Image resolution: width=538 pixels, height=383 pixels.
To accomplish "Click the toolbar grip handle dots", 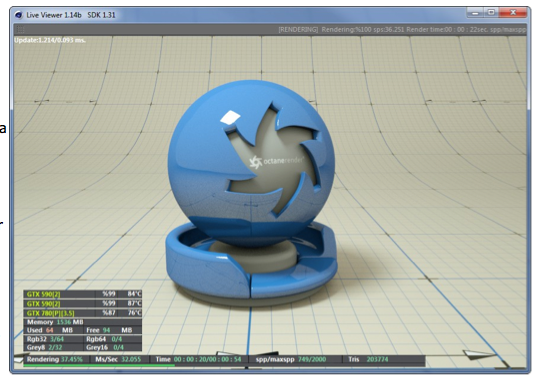I will pos(20,30).
